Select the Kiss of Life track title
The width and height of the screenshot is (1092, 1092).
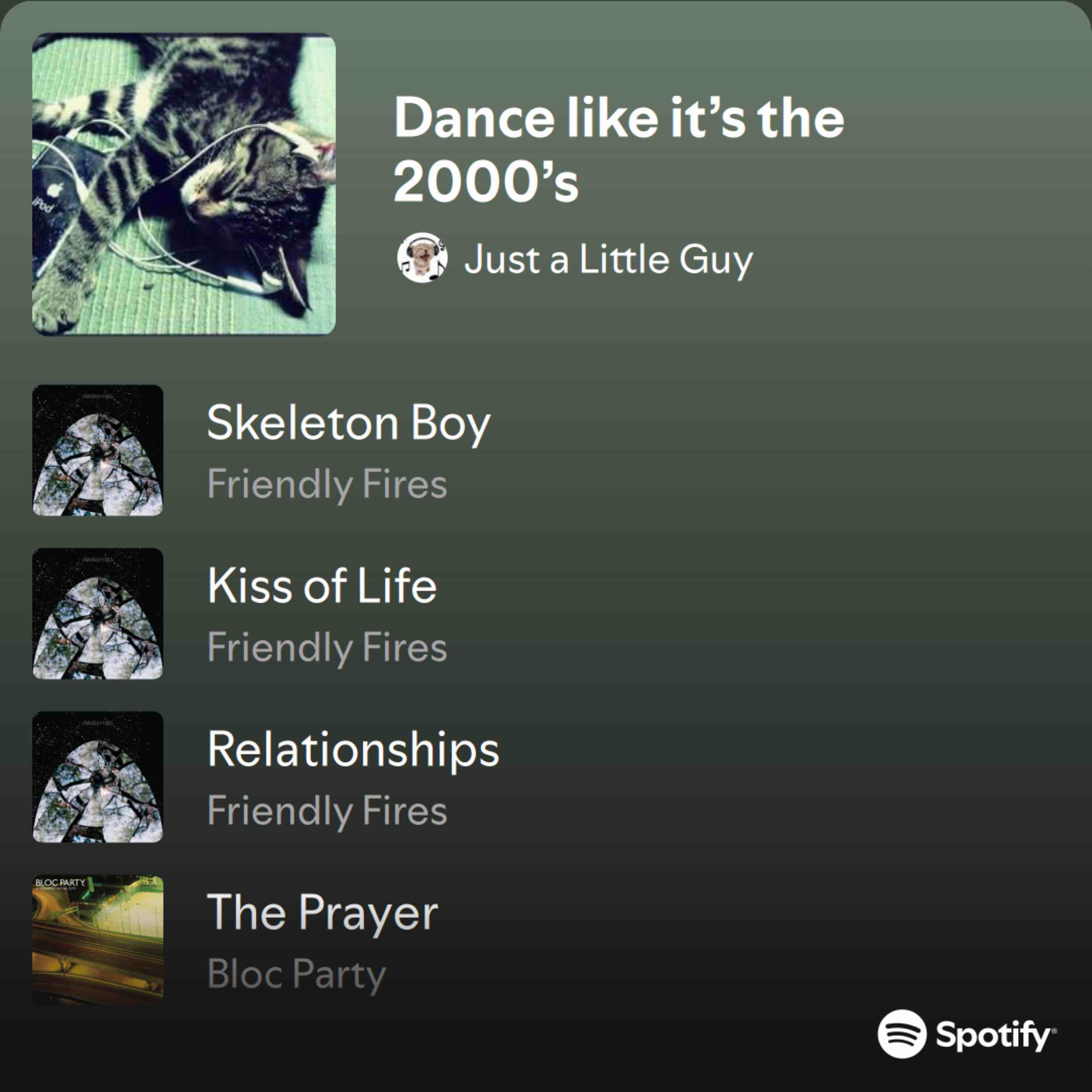click(322, 585)
